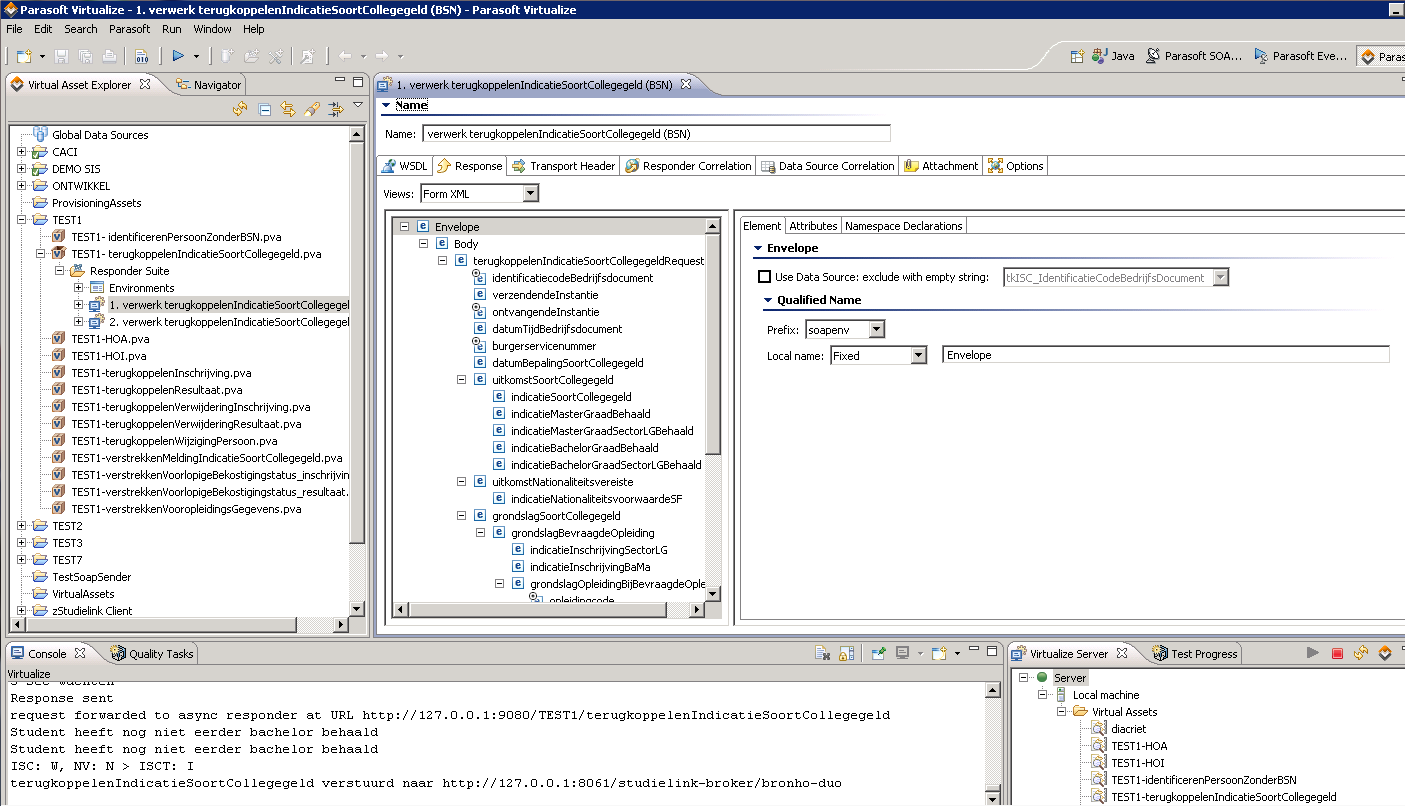Image resolution: width=1405 pixels, height=806 pixels.
Task: Open the Virtual Asset Explorer view menu triangle
Action: point(358,105)
